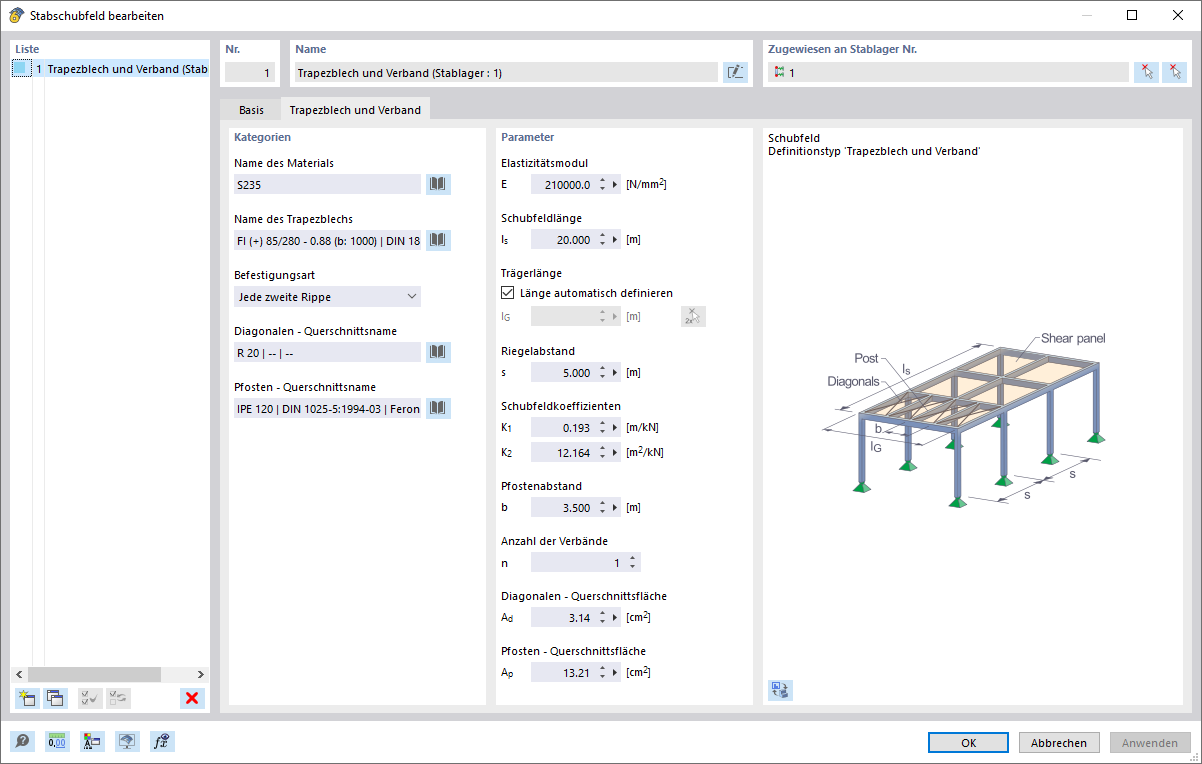Copy the selected list item icon

[x=55, y=698]
